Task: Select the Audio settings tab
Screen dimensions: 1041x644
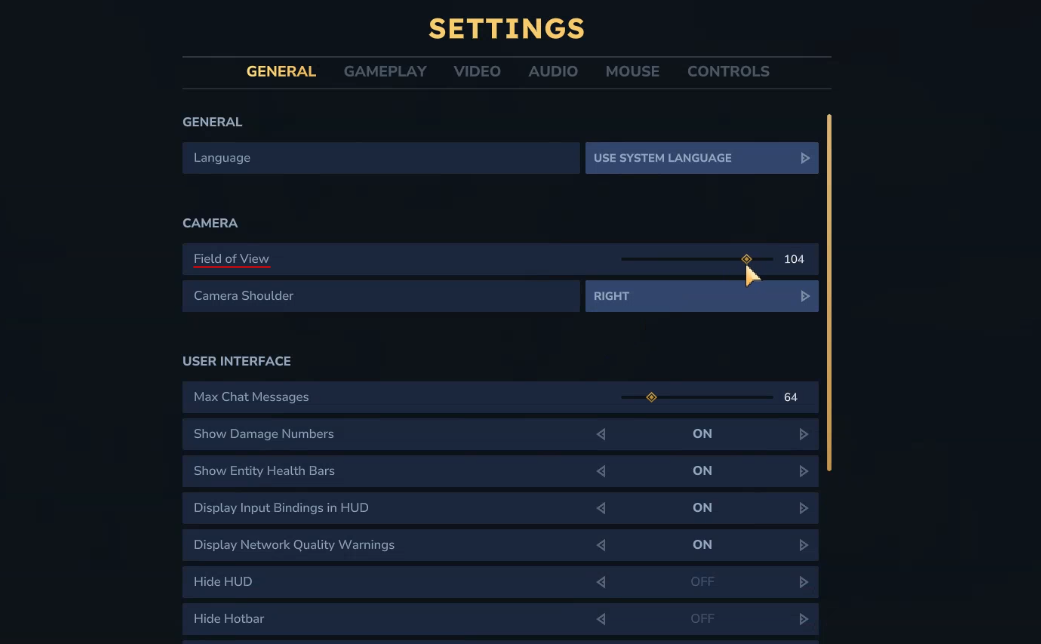Action: [x=553, y=72]
